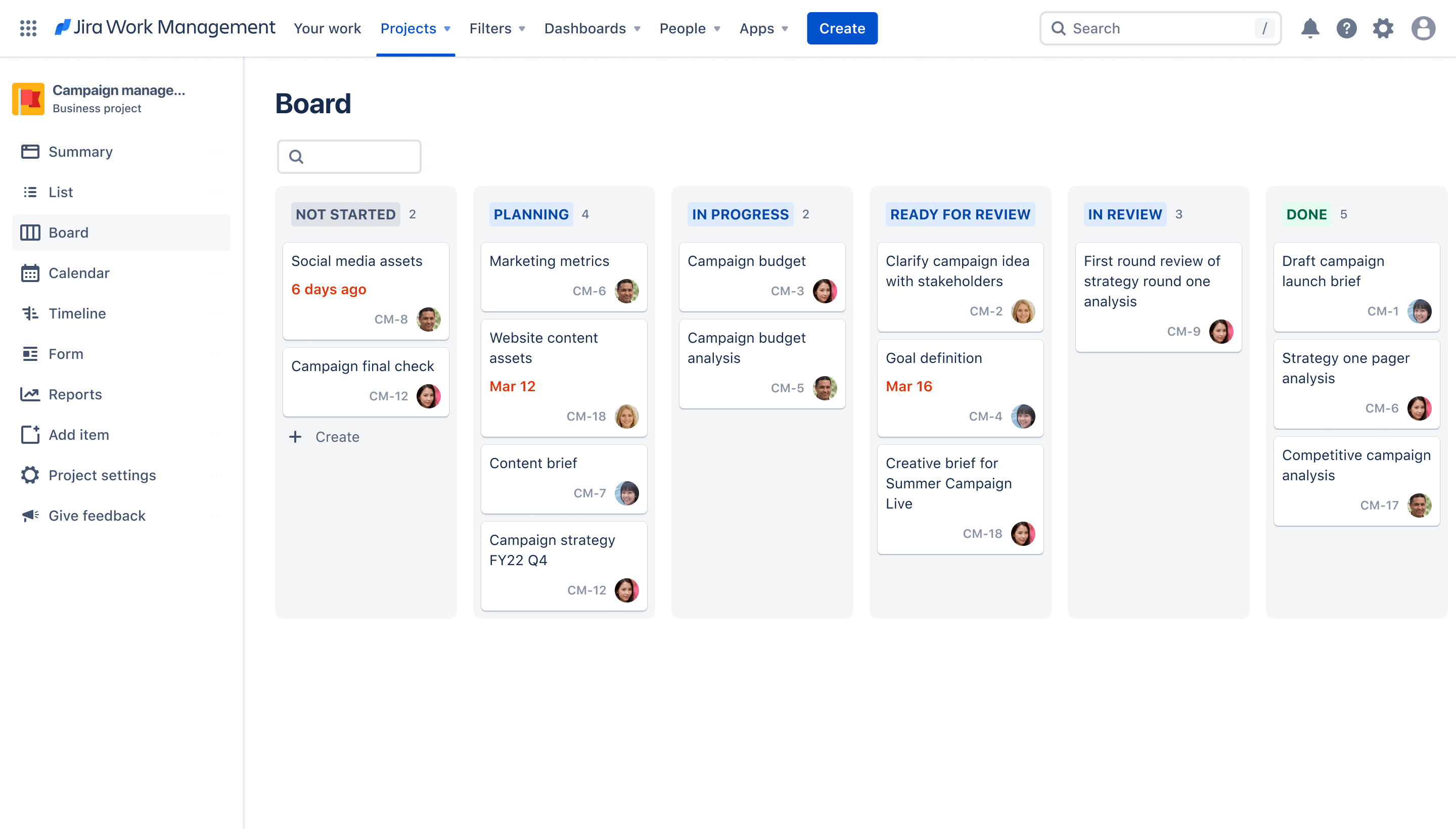The height and width of the screenshot is (829, 1456).
Task: Click the Give feedback link in sidebar
Action: [97, 515]
